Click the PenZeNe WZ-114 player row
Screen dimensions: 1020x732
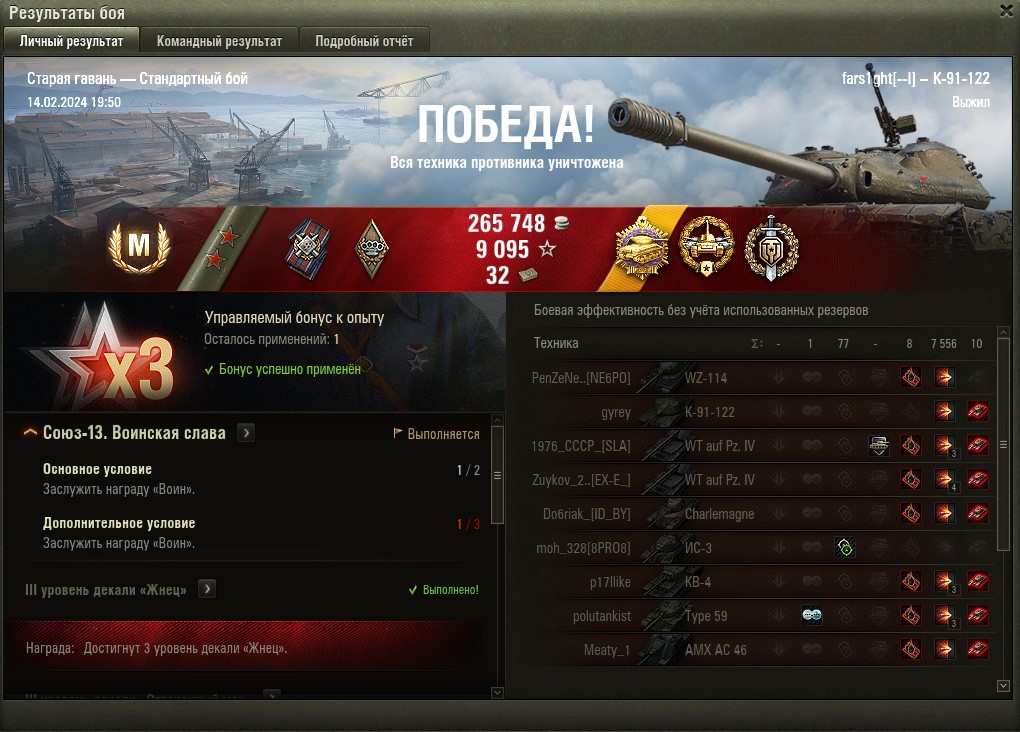[x=761, y=377]
